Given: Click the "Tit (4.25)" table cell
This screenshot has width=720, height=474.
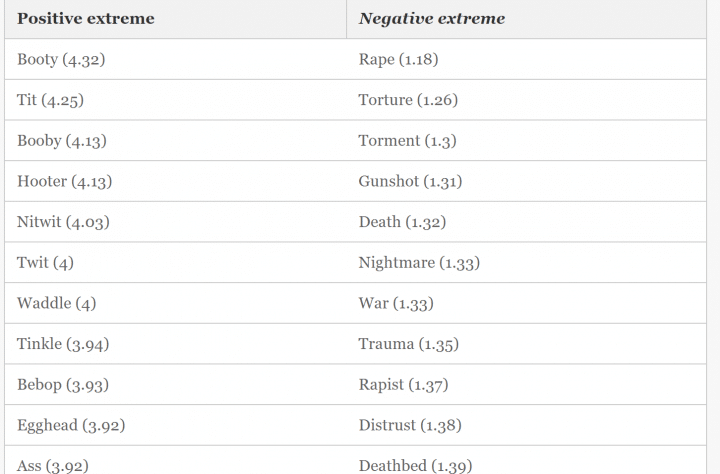Looking at the screenshot, I should pos(52,100).
